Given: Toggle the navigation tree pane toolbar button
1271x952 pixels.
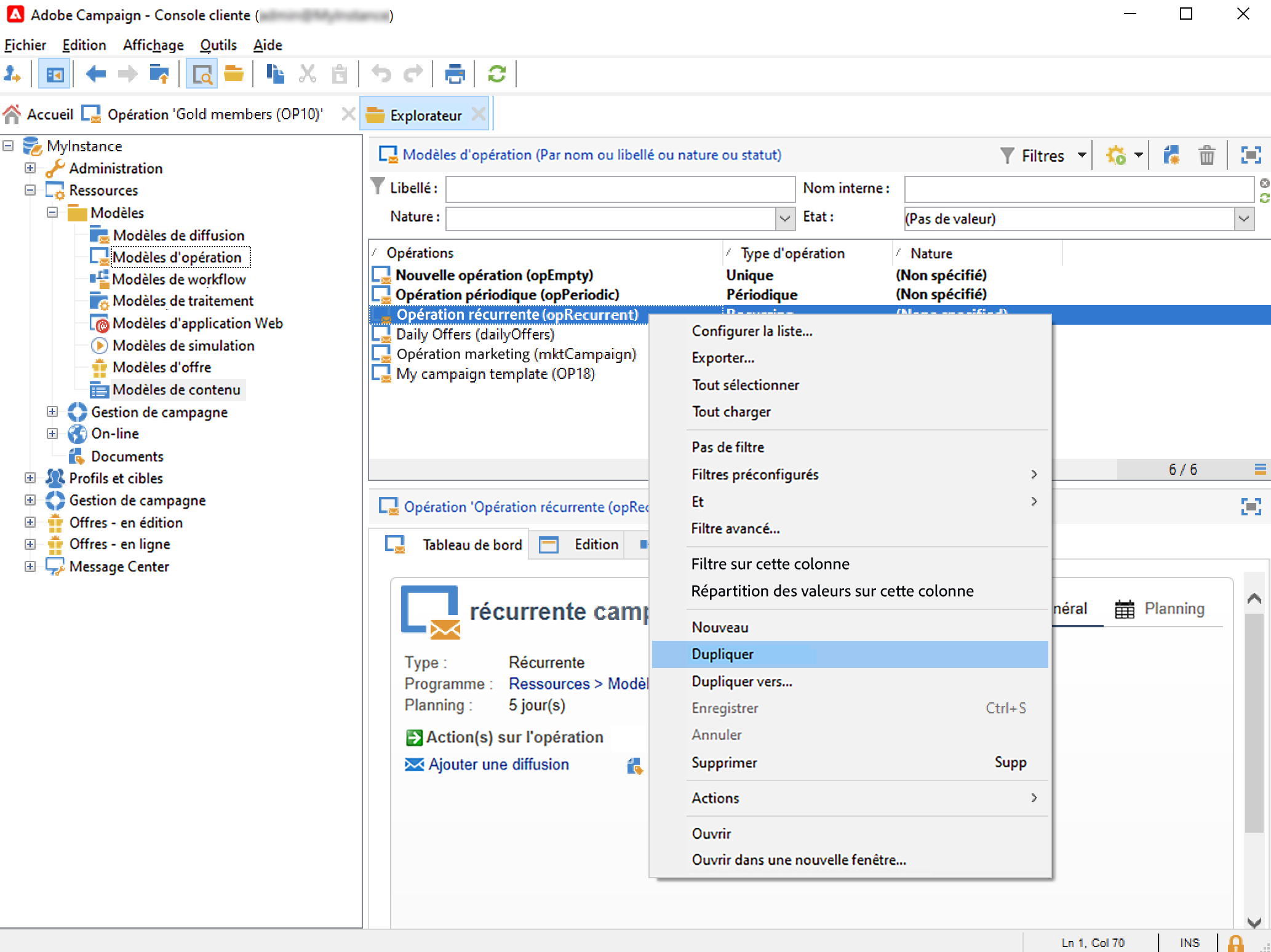Looking at the screenshot, I should pyautogui.click(x=54, y=74).
